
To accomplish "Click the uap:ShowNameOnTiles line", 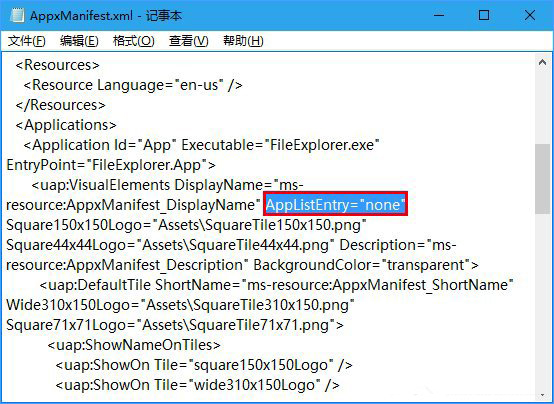I will point(134,345).
